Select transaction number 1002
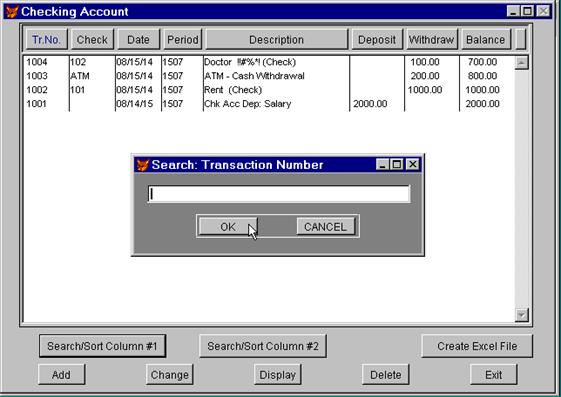The image size is (561, 397). 37,90
